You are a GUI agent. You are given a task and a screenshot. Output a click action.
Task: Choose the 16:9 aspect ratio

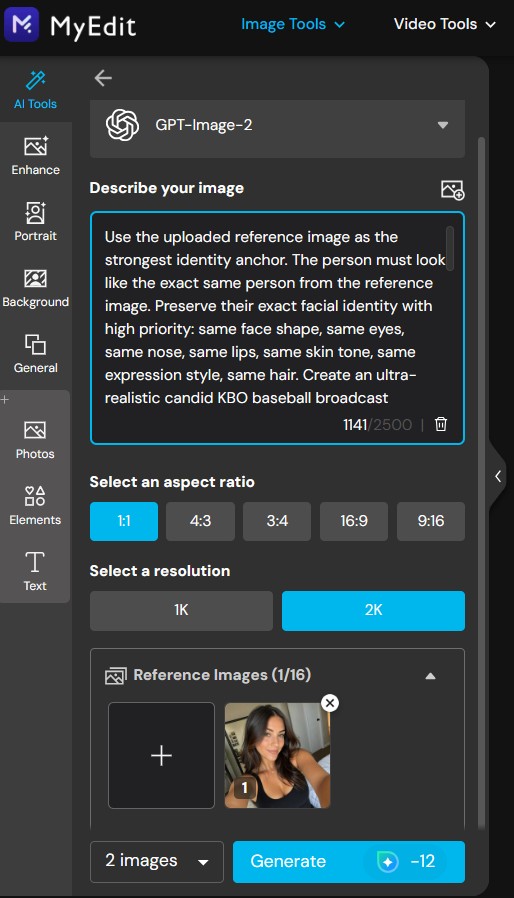pyautogui.click(x=354, y=521)
